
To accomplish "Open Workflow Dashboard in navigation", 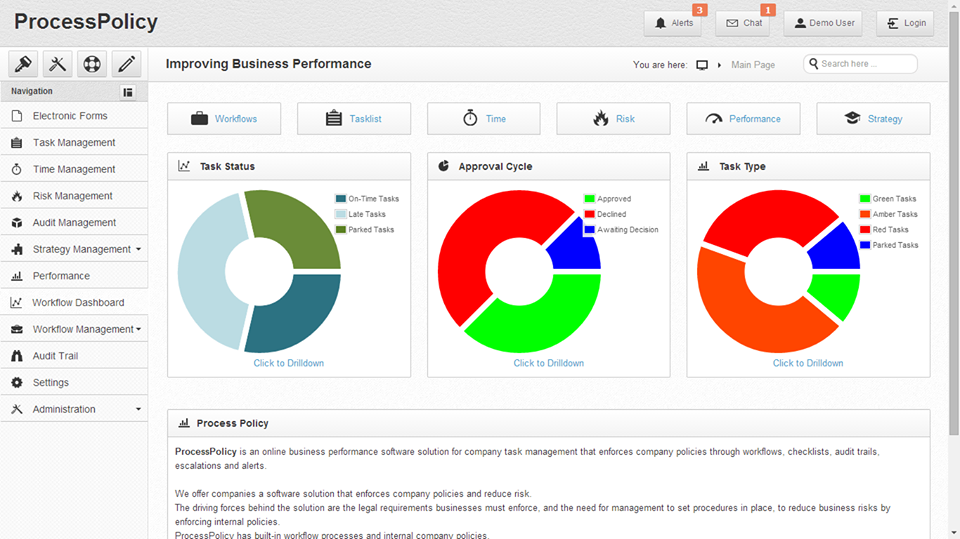I will (74, 303).
